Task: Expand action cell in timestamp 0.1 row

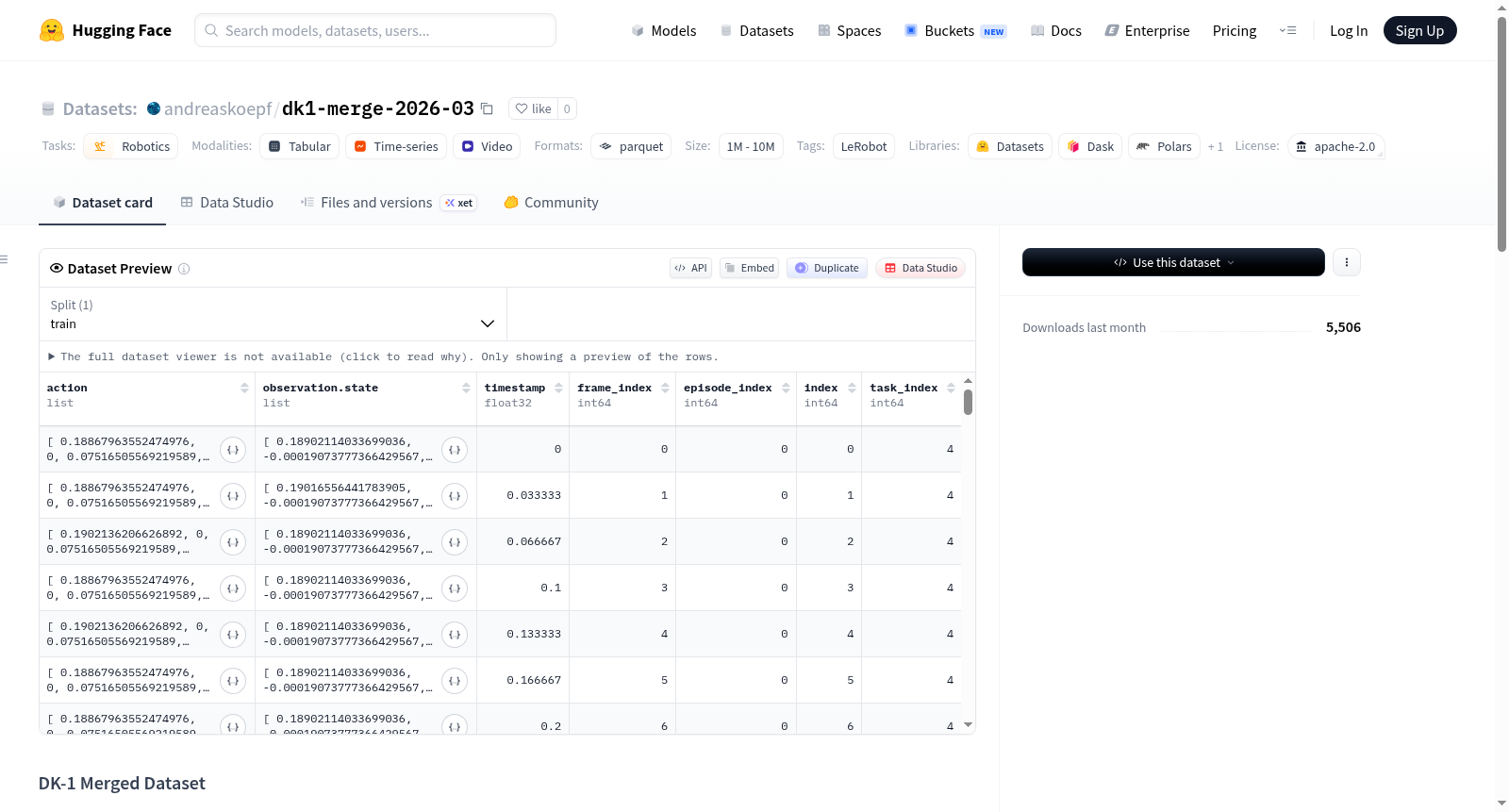Action: click(233, 588)
